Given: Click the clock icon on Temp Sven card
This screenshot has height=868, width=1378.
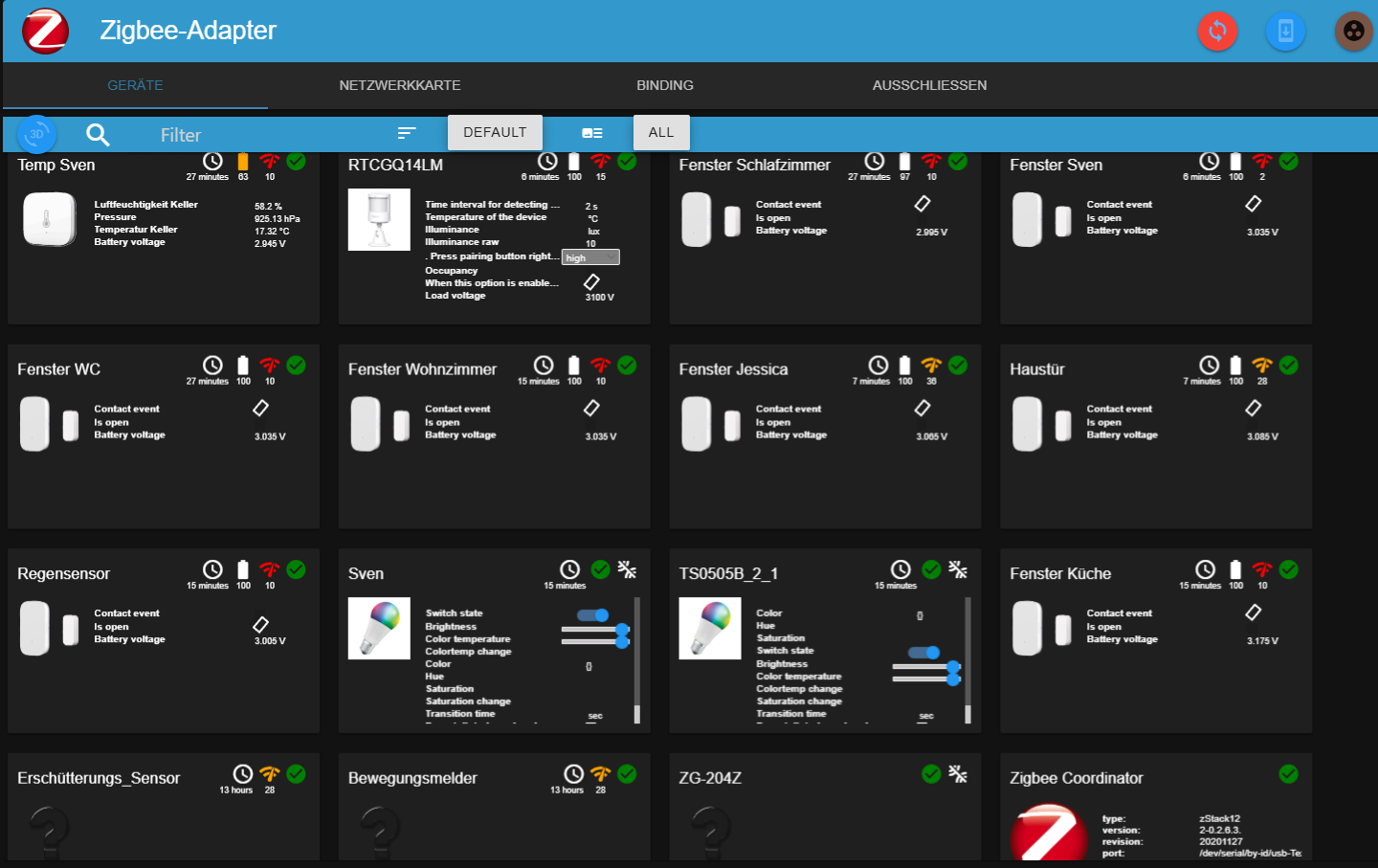Looking at the screenshot, I should [x=212, y=161].
